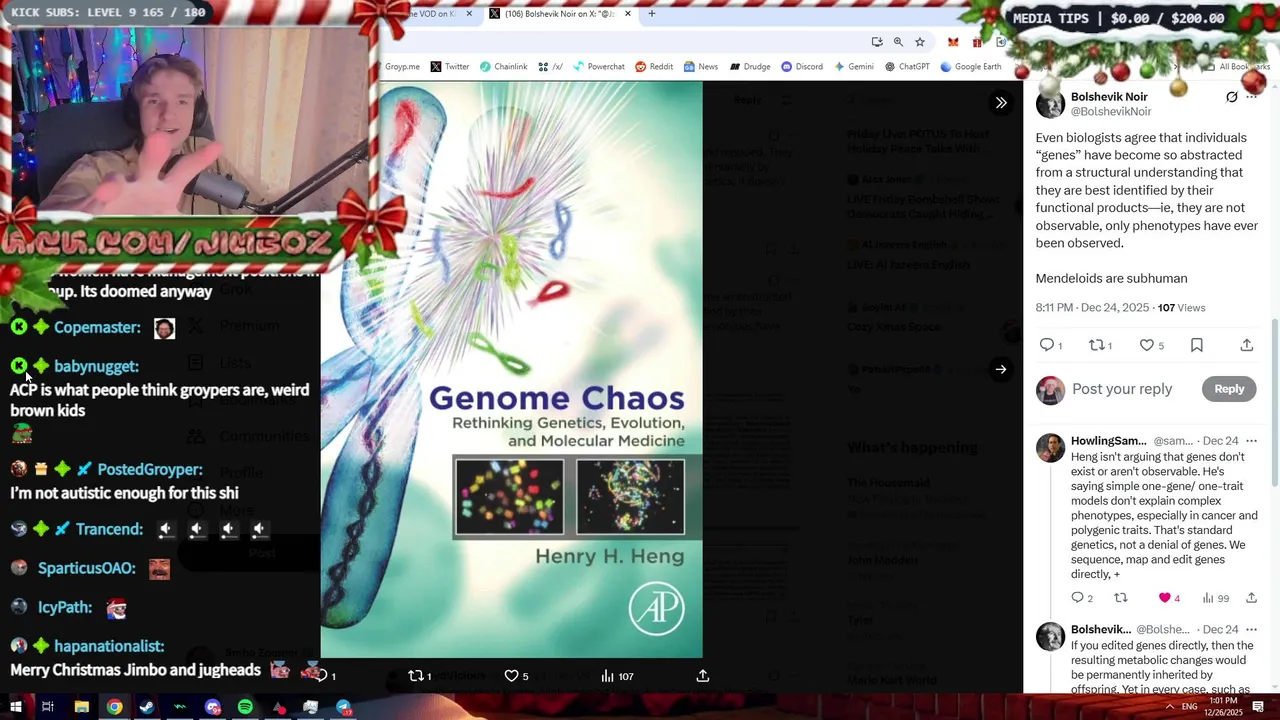
Task: Open the Windows Start menu
Action: coord(15,707)
